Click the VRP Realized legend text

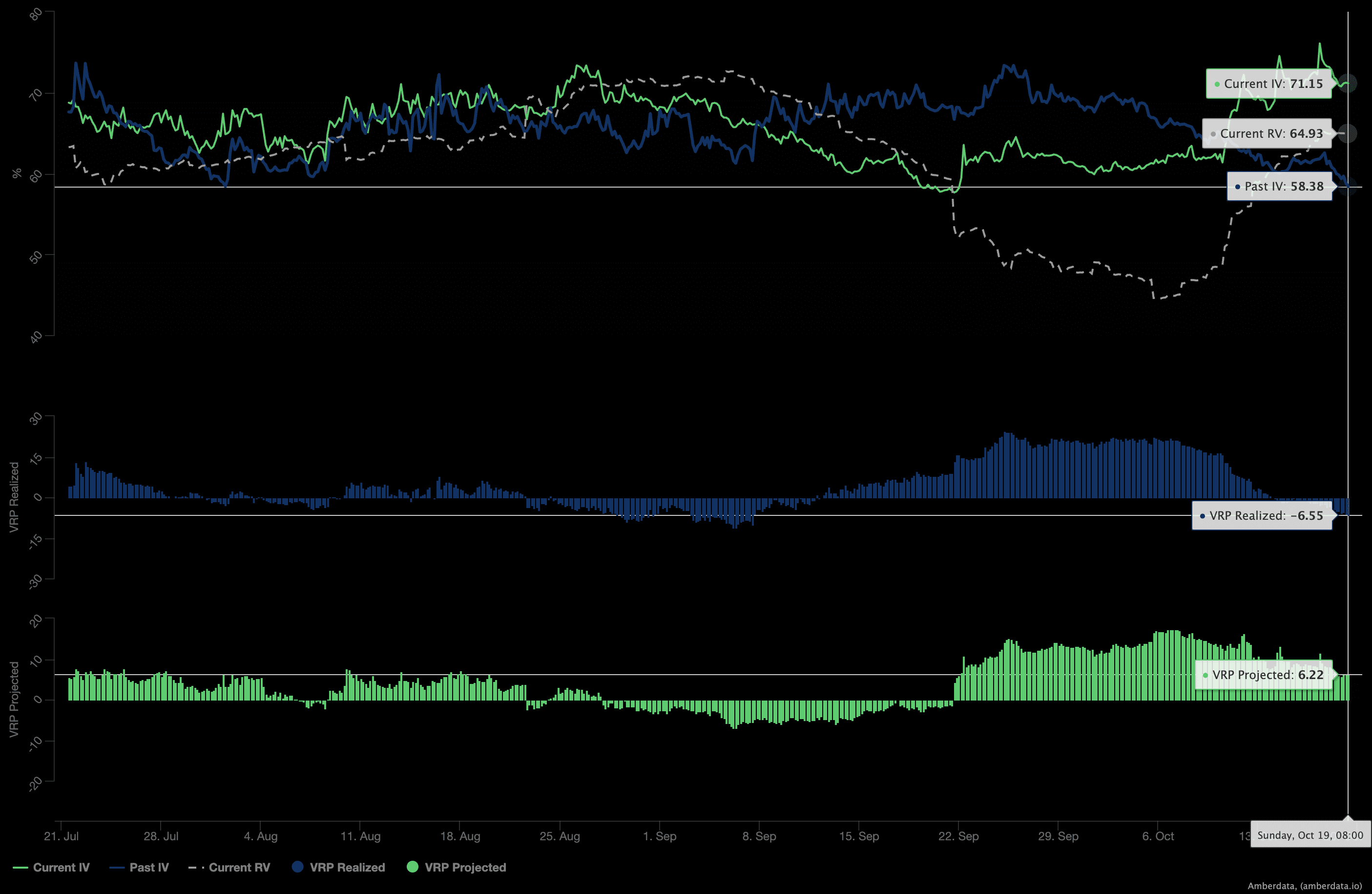(347, 868)
